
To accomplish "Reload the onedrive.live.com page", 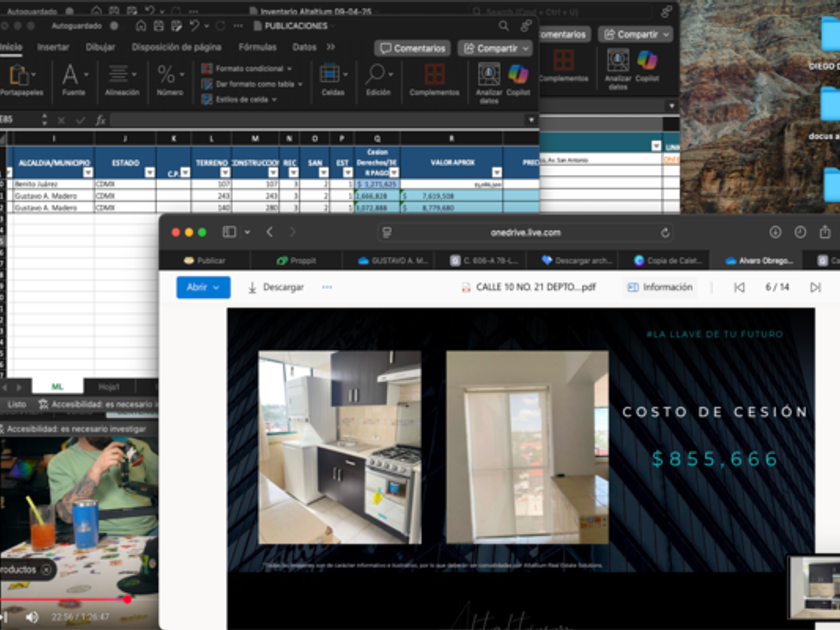I will pyautogui.click(x=666, y=232).
